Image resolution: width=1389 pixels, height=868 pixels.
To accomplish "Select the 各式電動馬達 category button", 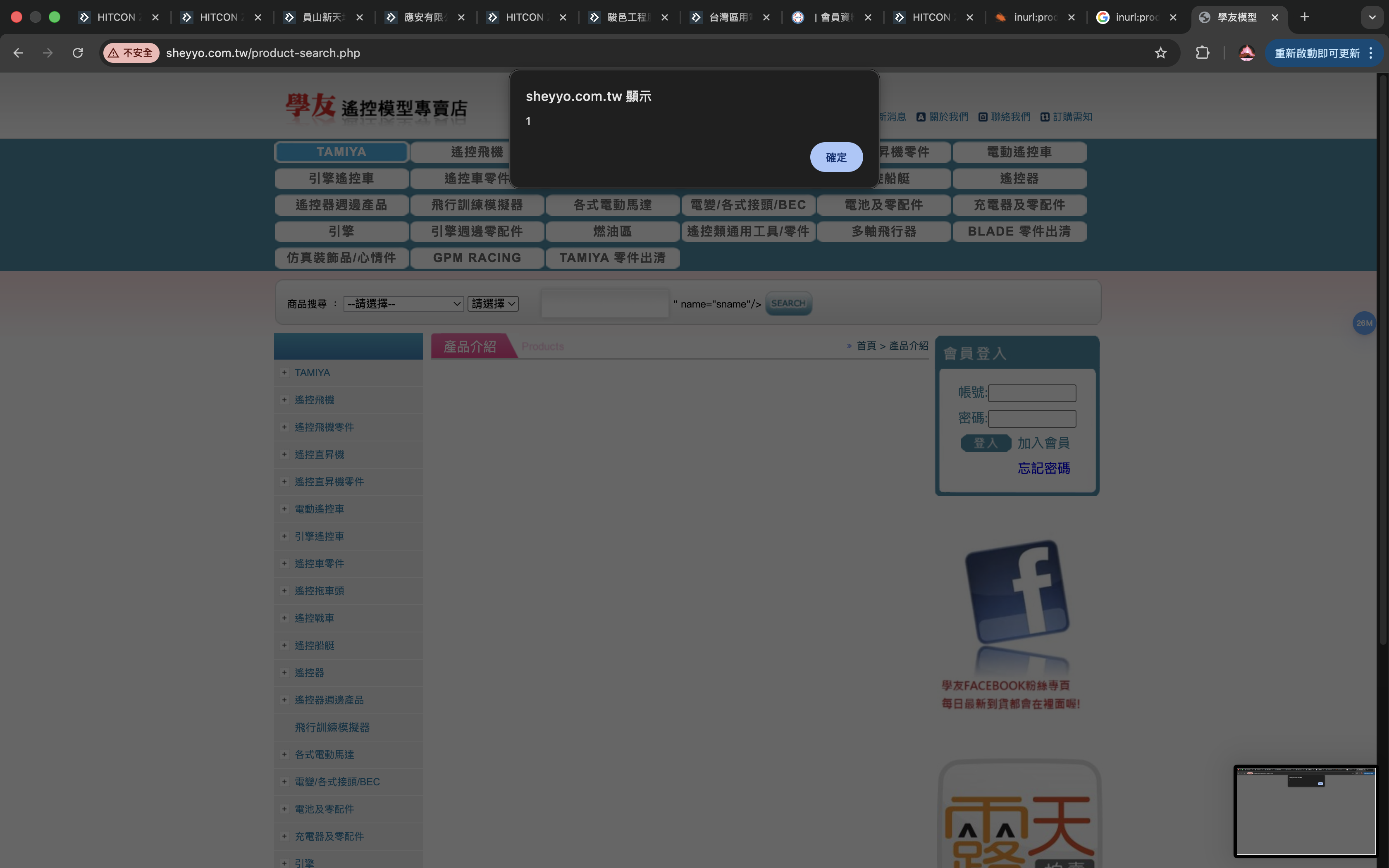I will pos(612,204).
